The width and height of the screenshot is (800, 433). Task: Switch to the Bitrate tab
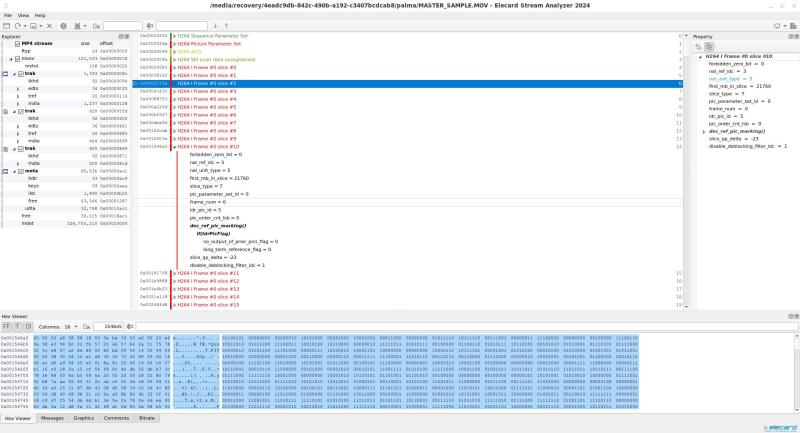(x=146, y=418)
